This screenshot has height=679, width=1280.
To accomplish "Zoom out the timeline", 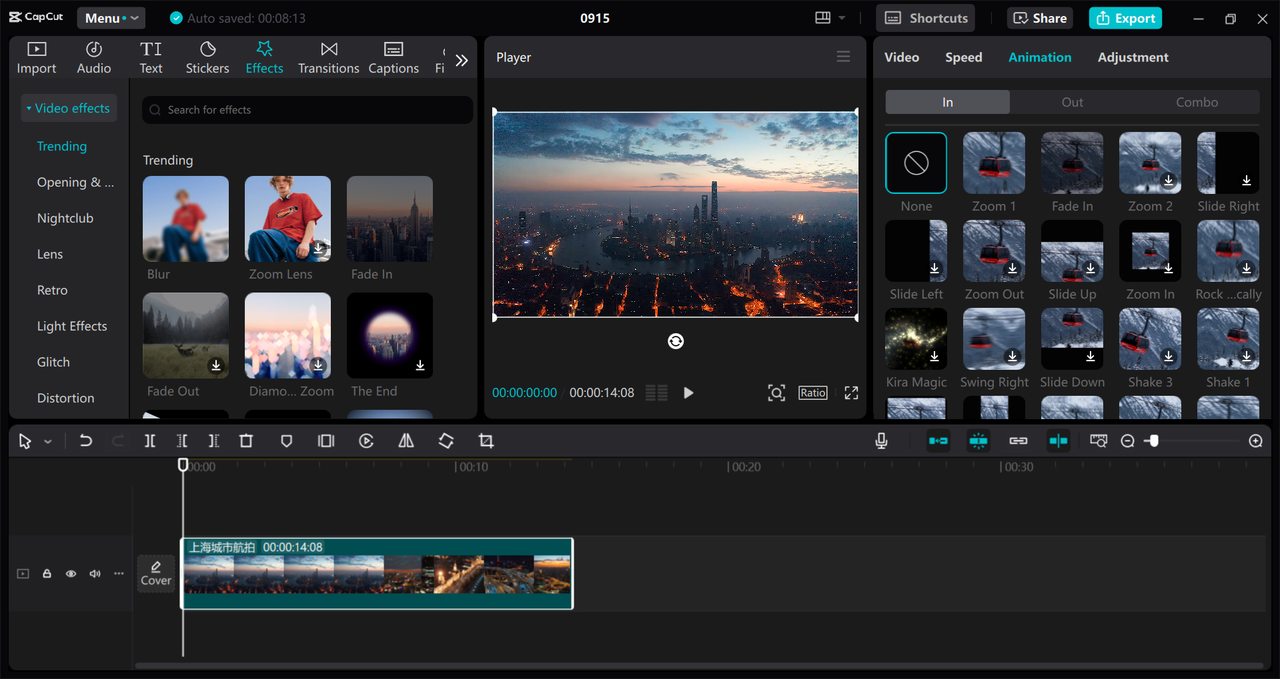I will 1127,441.
